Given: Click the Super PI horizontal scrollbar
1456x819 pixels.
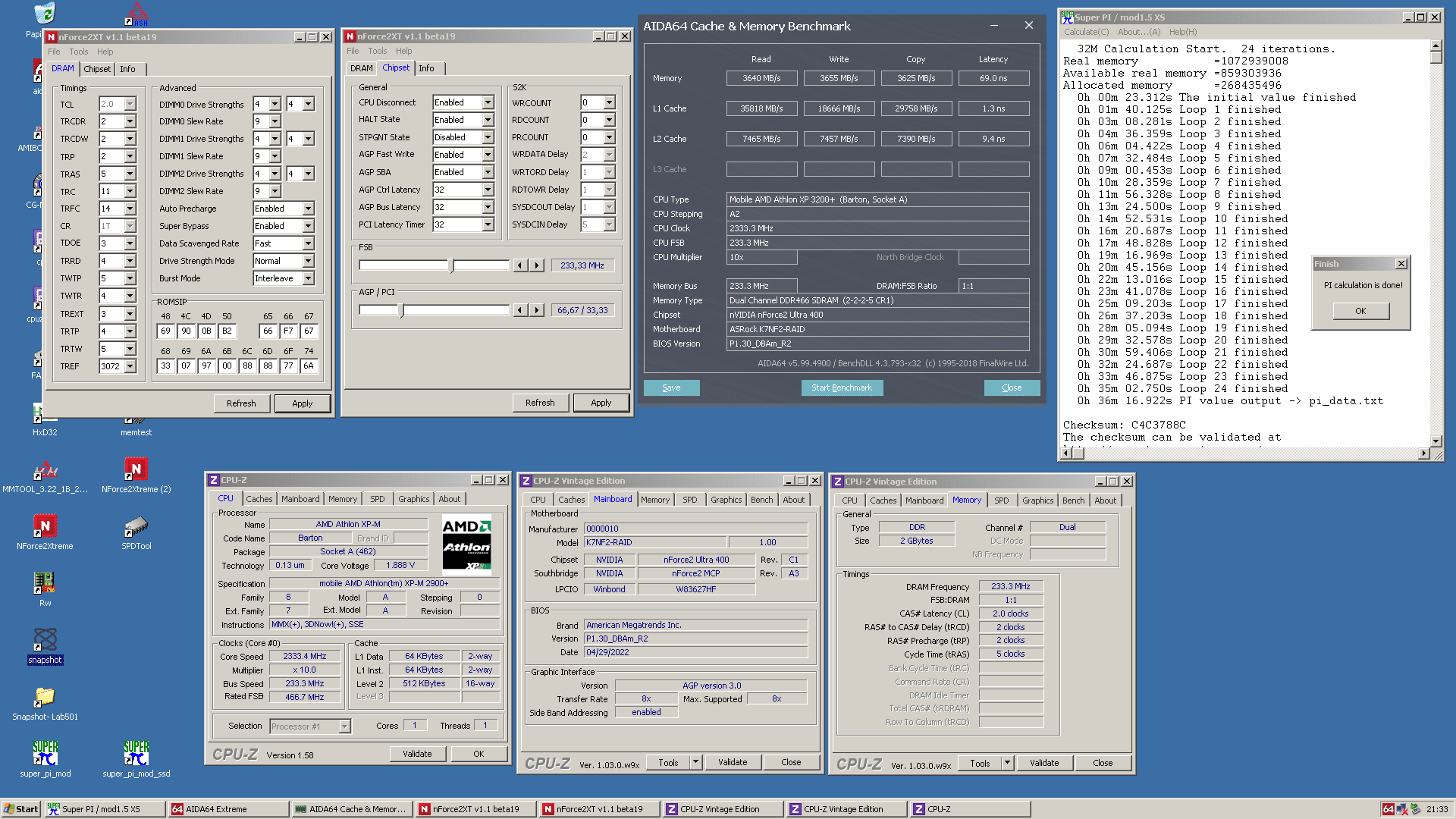Looking at the screenshot, I should coord(1245,453).
